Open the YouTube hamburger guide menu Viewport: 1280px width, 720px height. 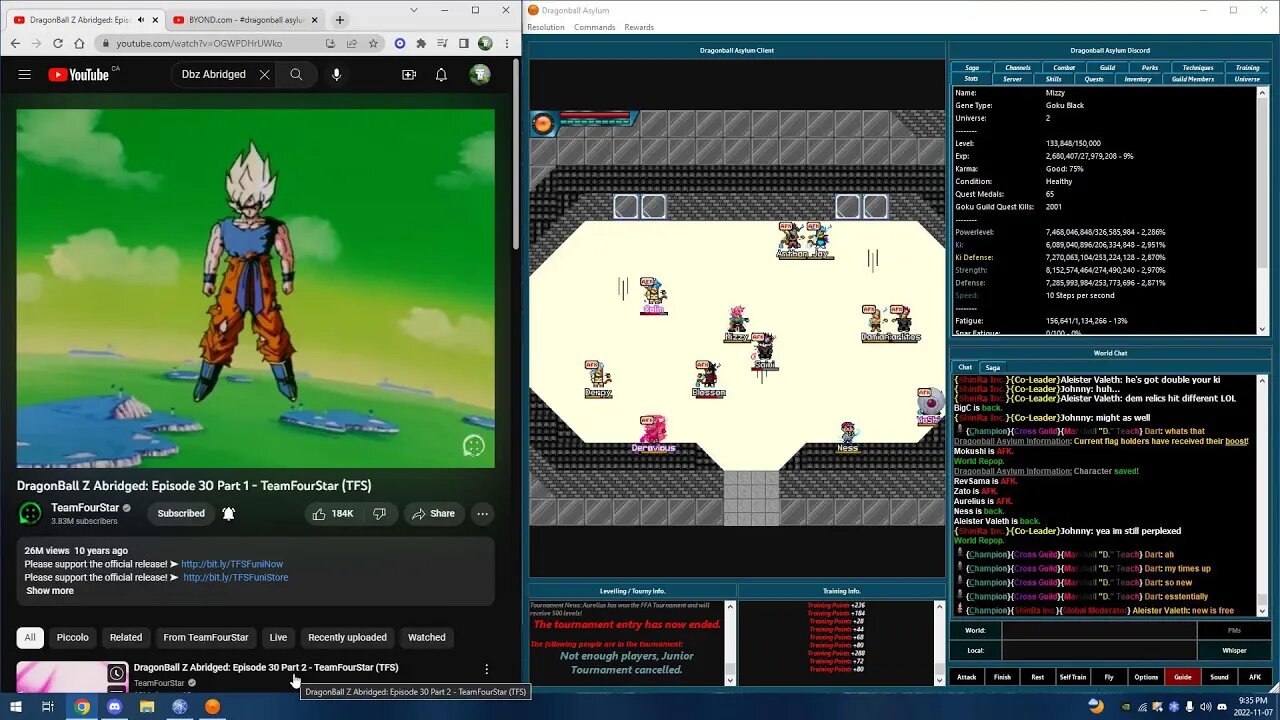click(25, 74)
